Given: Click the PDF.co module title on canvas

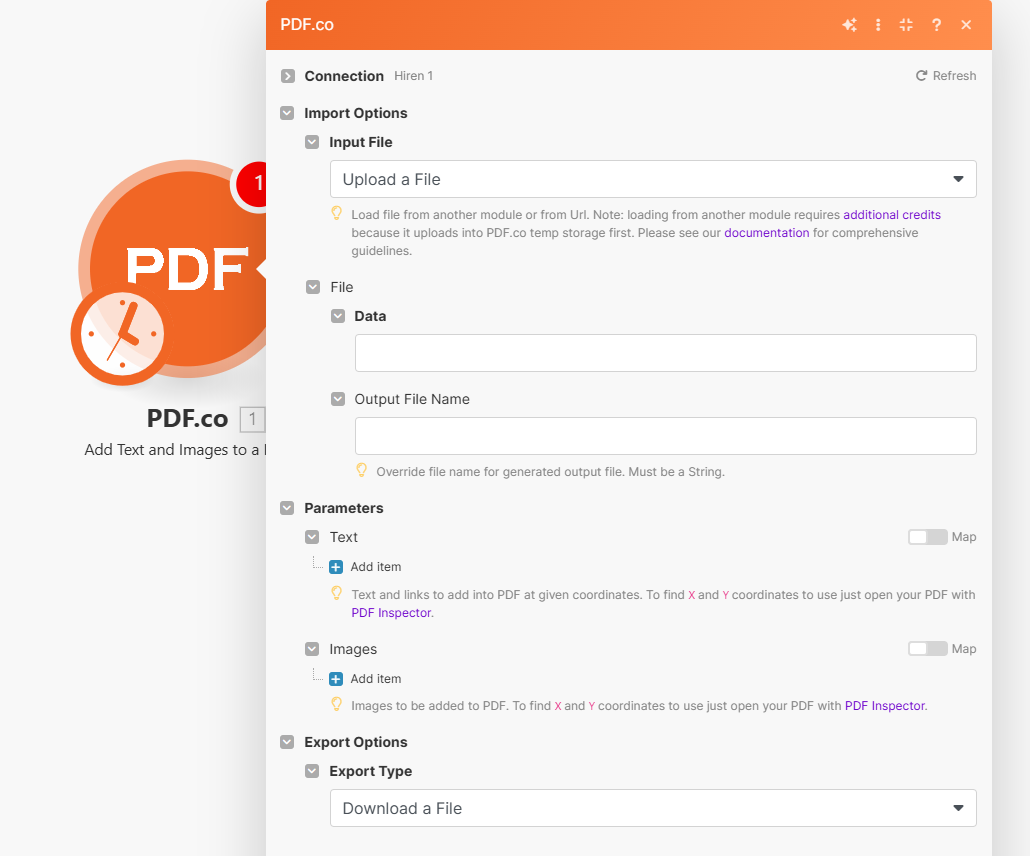Looking at the screenshot, I should point(187,418).
